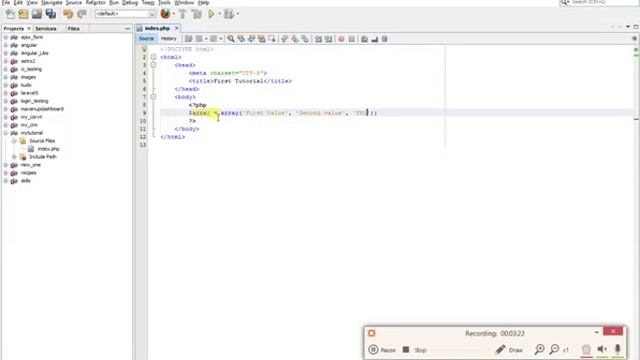Viewport: 640px width, 360px height.
Task: Click the recorder zoom in magnifier
Action: (x=539, y=349)
